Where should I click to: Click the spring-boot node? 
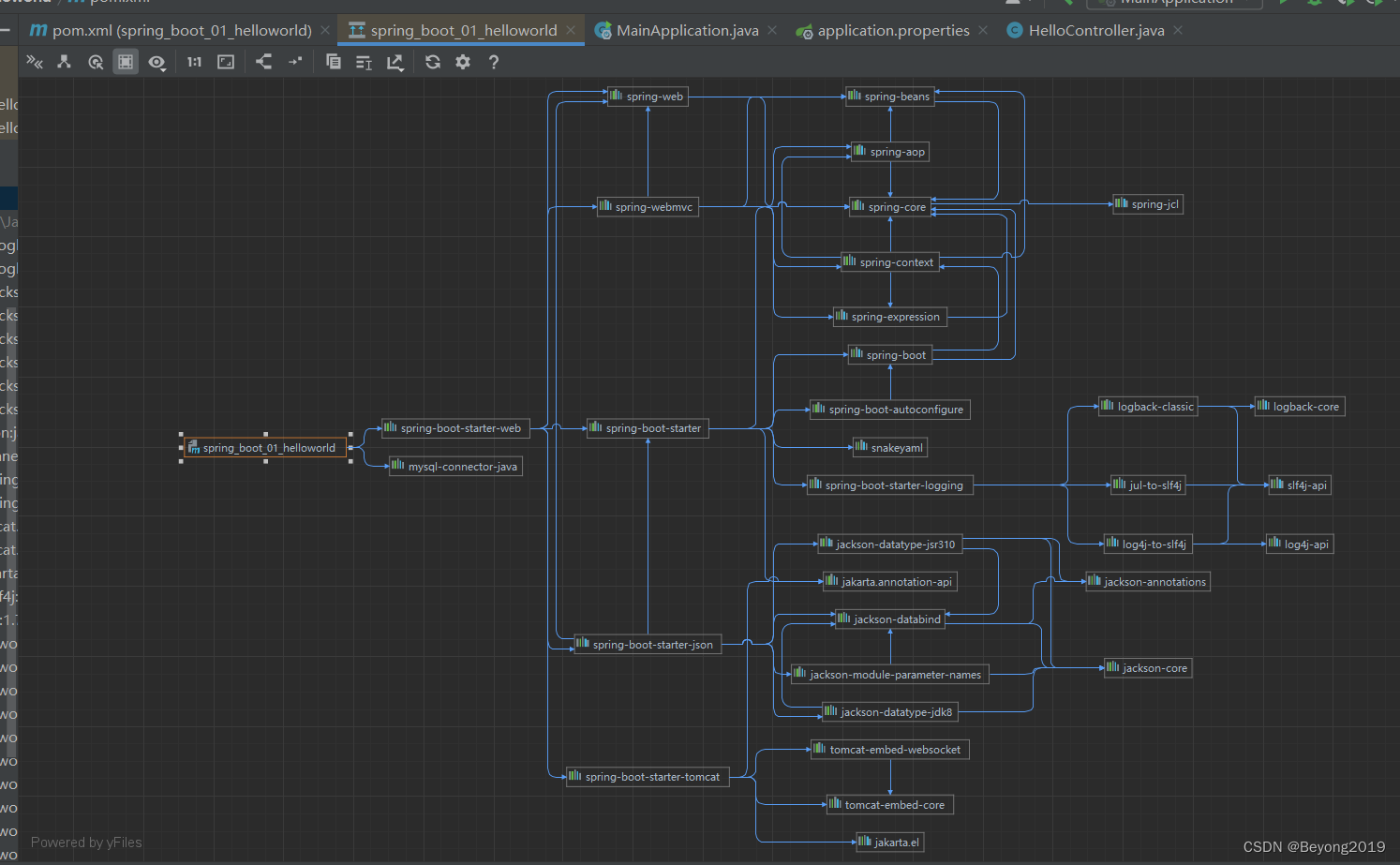tap(890, 355)
